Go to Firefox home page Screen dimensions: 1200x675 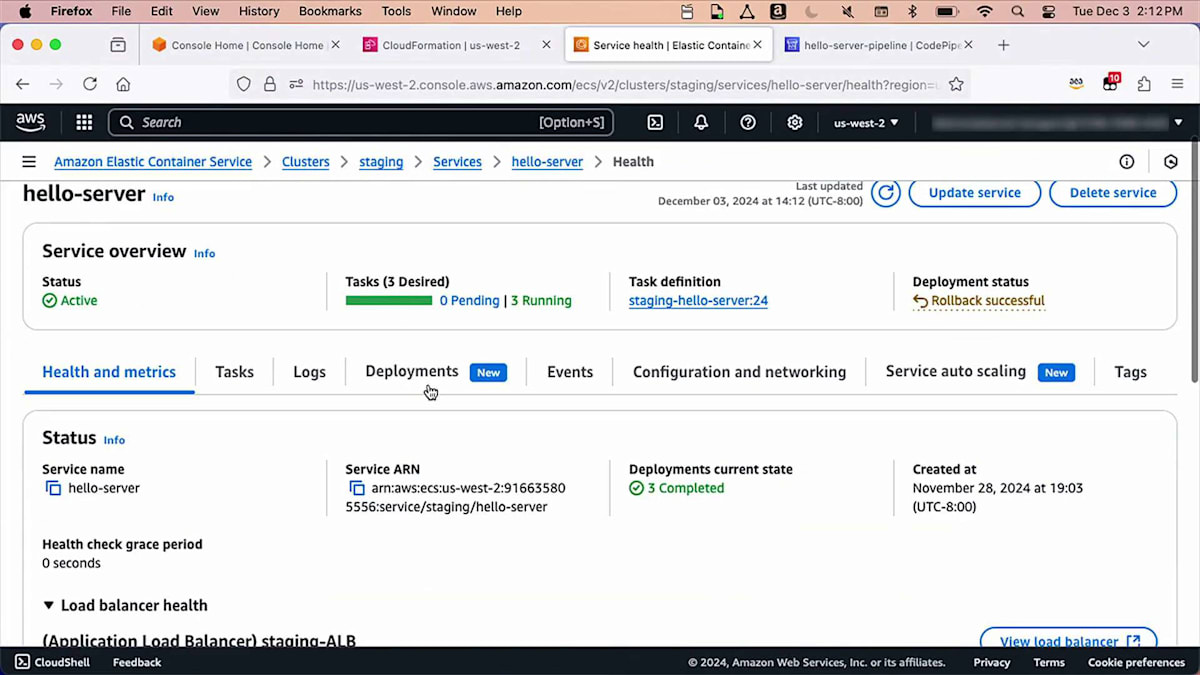click(x=123, y=85)
